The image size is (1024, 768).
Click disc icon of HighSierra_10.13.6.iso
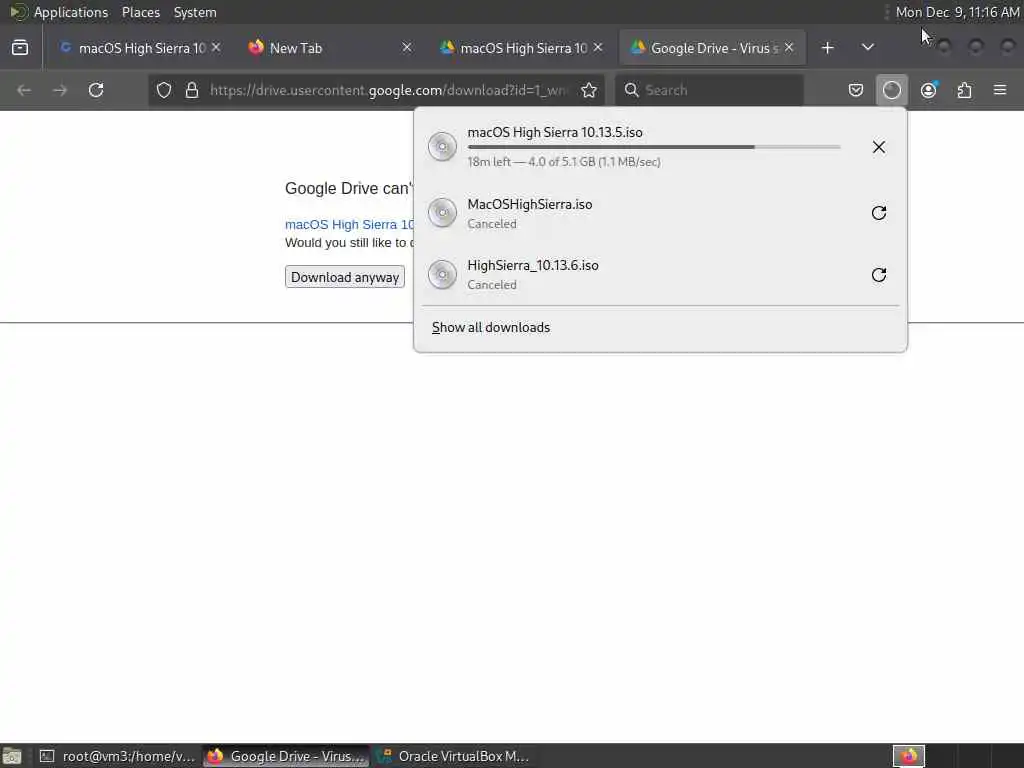[442, 274]
